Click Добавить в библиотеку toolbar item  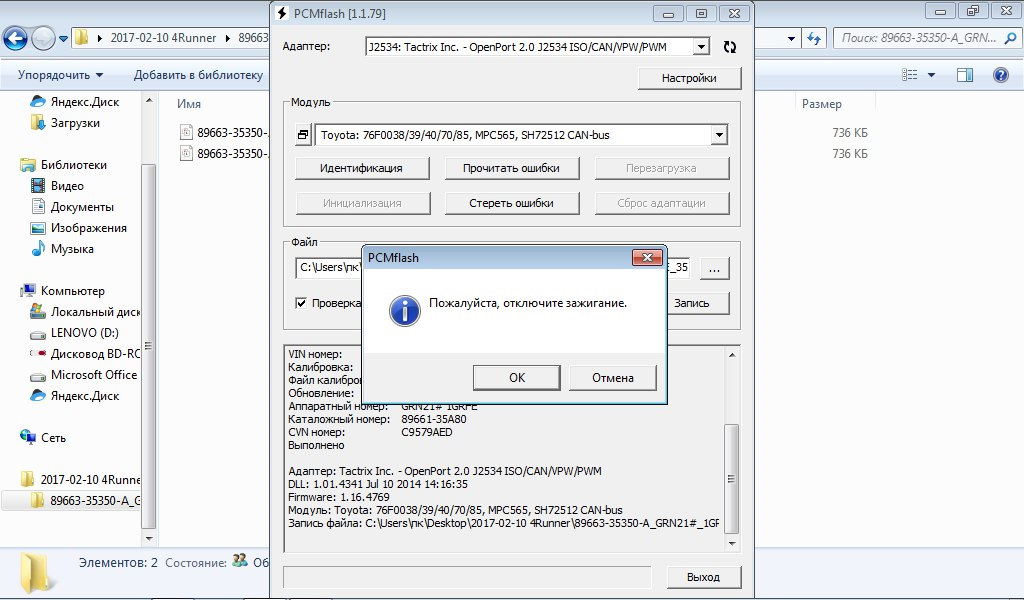(198, 75)
